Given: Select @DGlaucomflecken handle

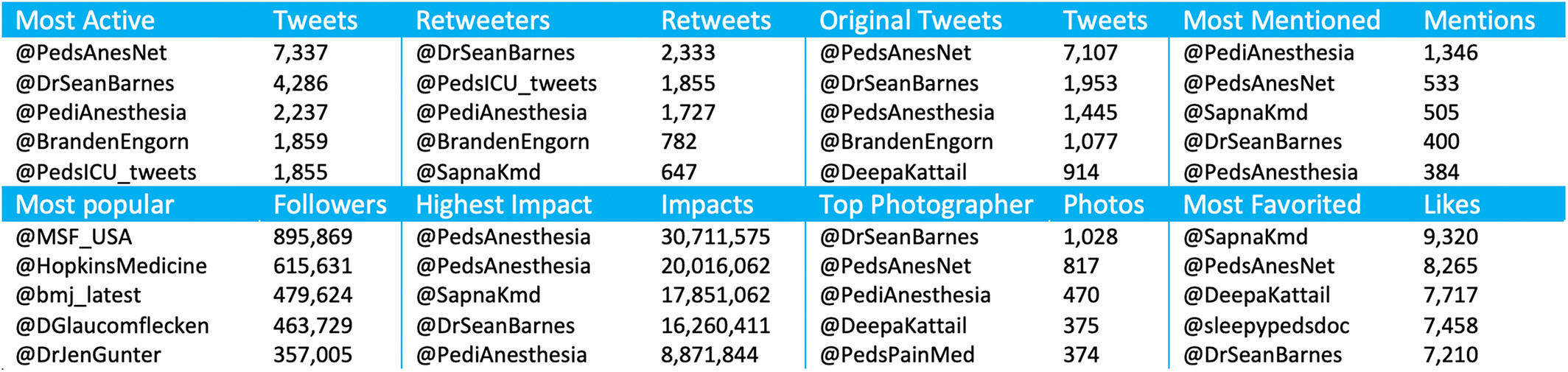Looking at the screenshot, I should 113,326.
